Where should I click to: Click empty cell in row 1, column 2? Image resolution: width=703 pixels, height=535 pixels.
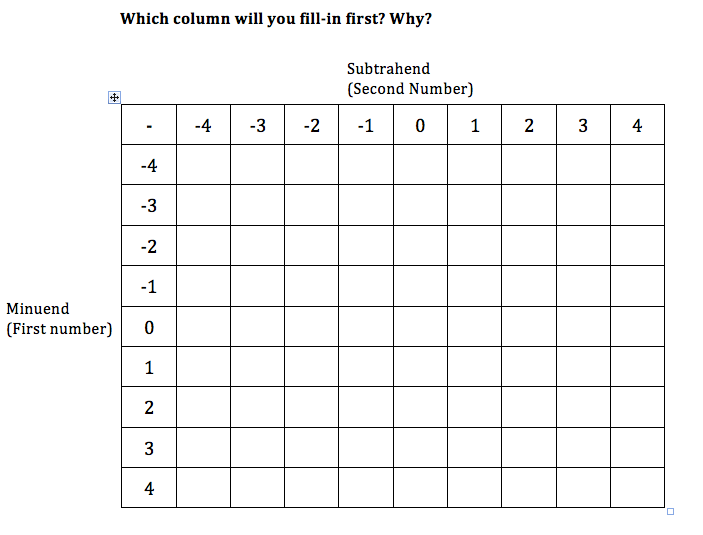pos(528,367)
